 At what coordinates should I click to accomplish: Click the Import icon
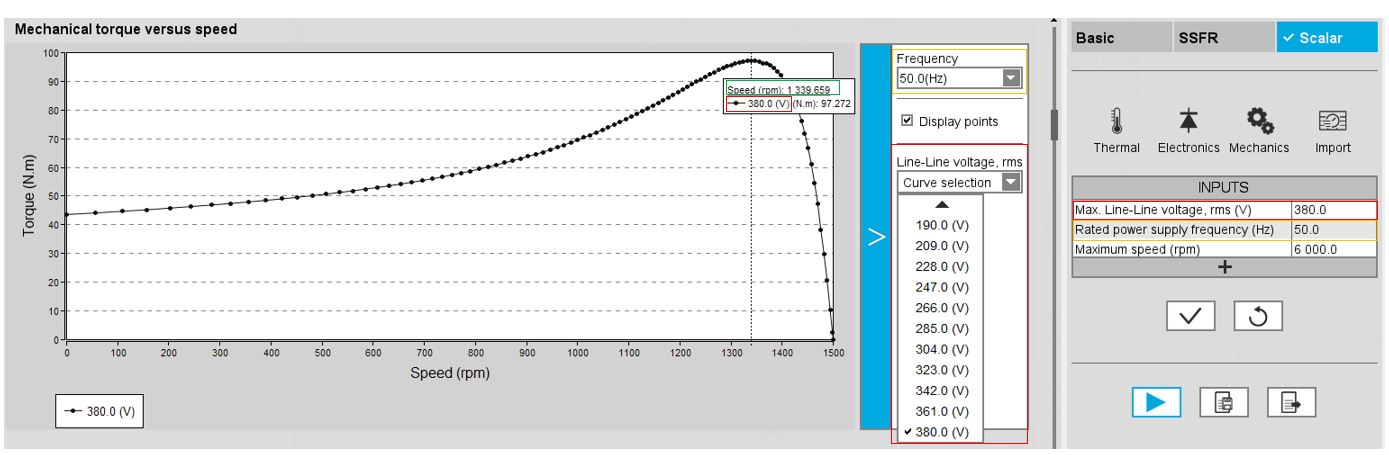coord(1332,122)
